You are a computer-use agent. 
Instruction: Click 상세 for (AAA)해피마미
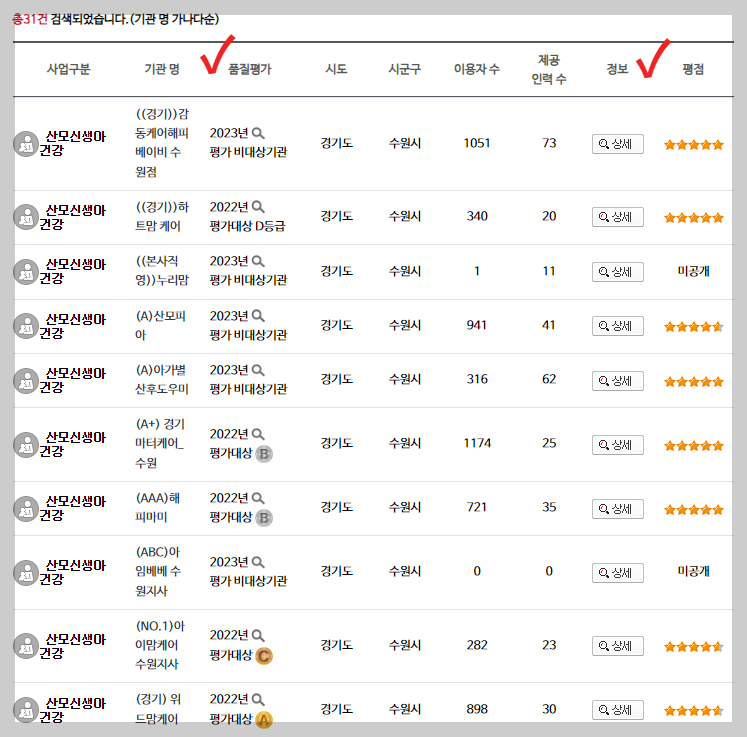617,509
